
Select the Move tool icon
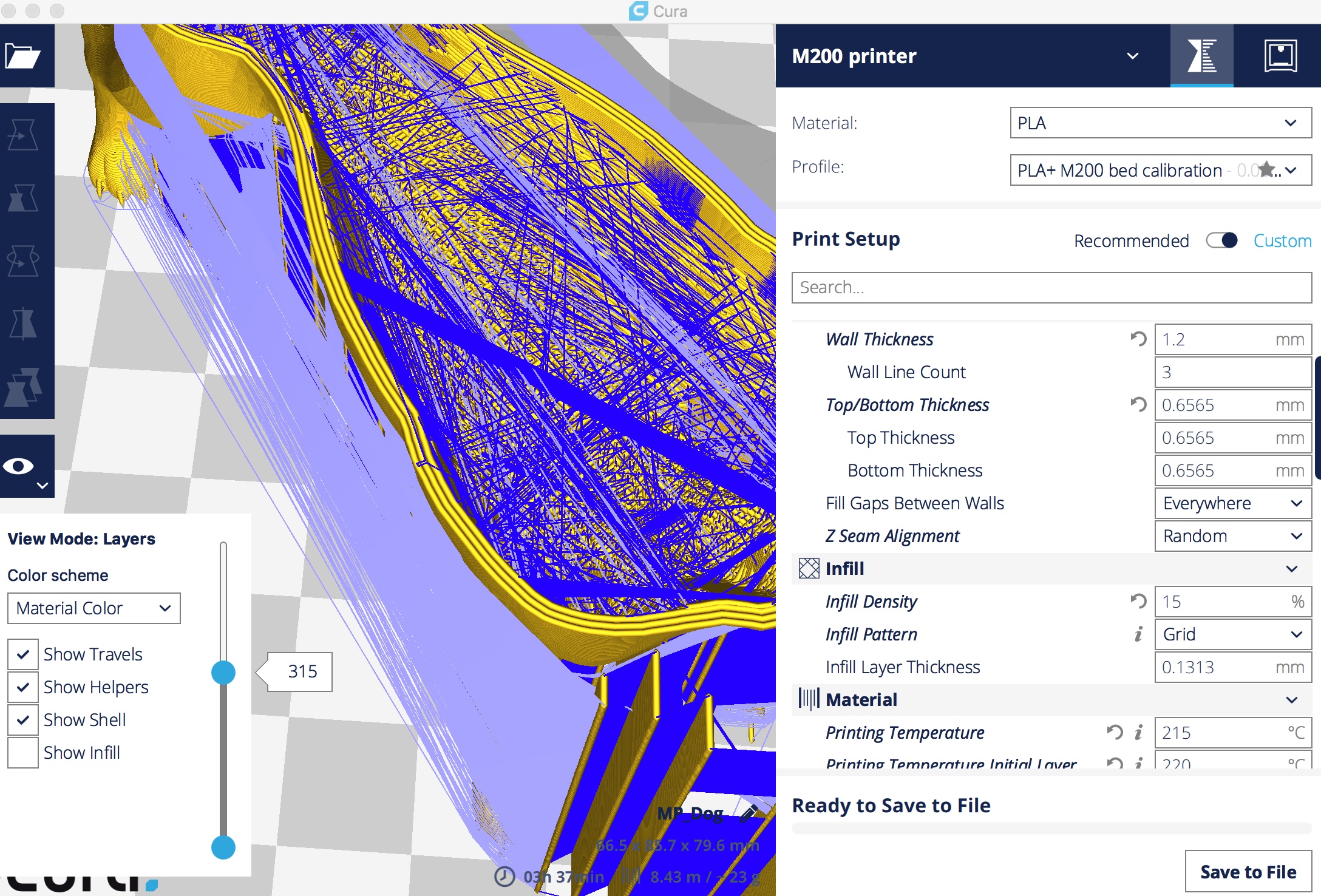coord(23,135)
